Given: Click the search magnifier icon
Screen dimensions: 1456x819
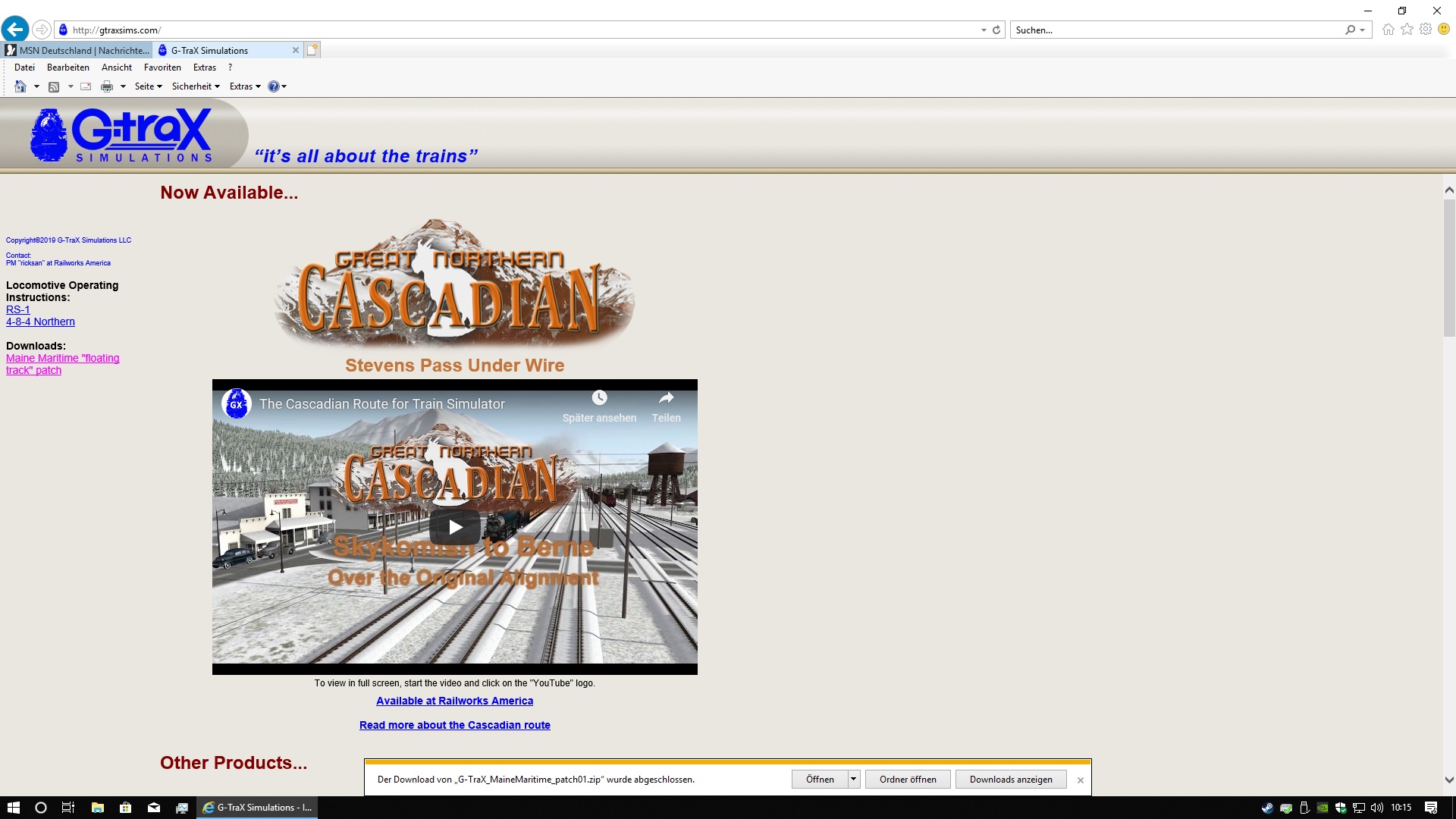Looking at the screenshot, I should [1350, 30].
